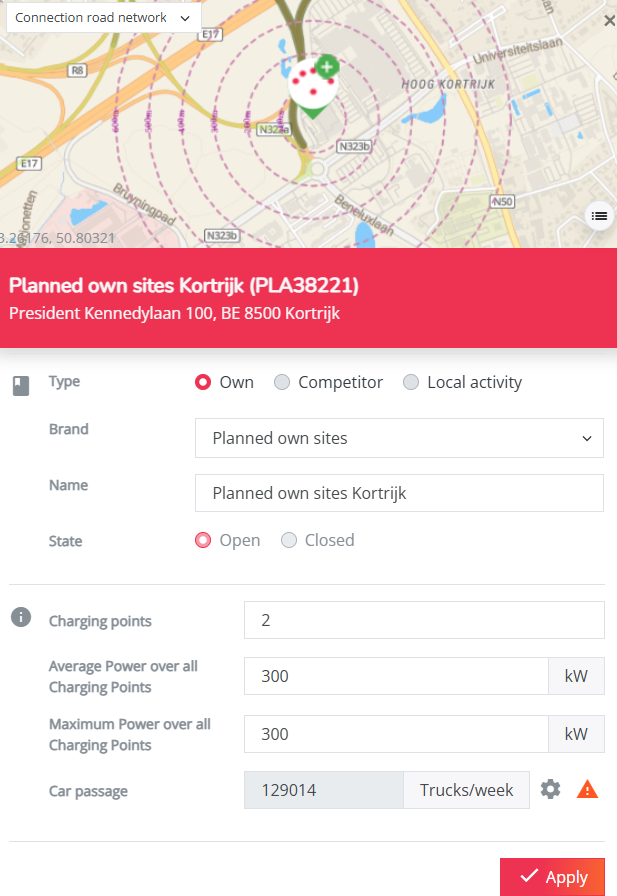Screen dimensions: 617x896
Task: Apply the site changes
Action: 552,877
